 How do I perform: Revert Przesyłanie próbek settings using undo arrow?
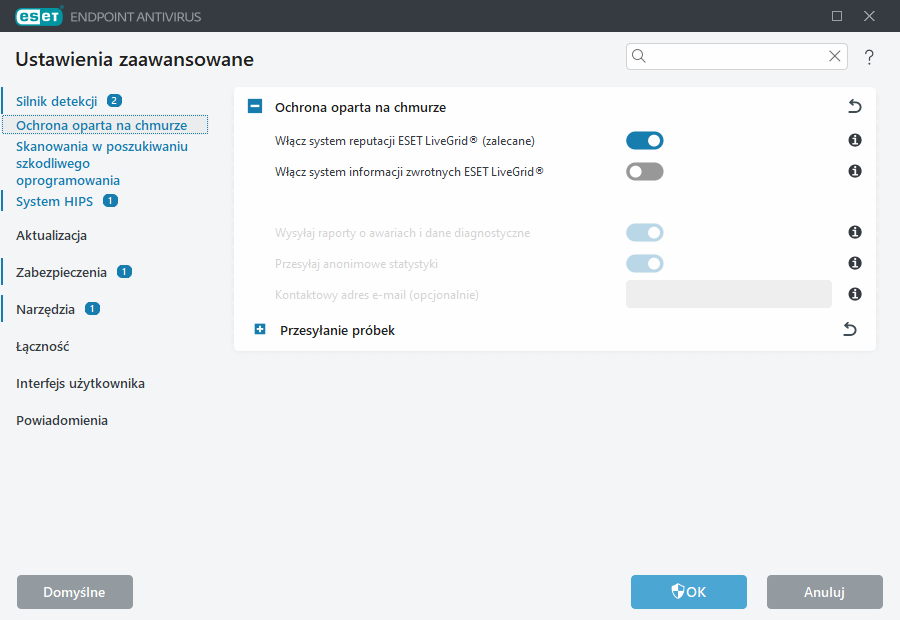pos(850,328)
